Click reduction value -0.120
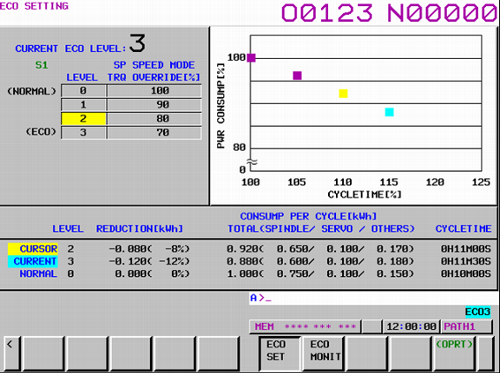Viewport: 500px width, 373px height. pyautogui.click(x=128, y=261)
